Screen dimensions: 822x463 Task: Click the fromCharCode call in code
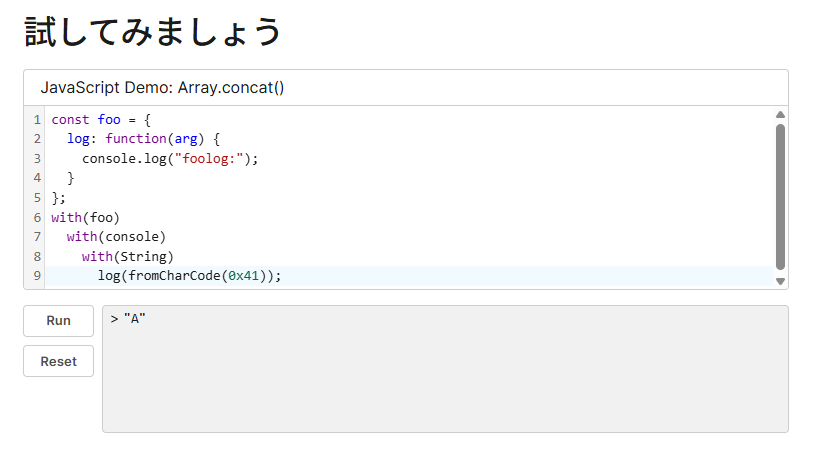pos(174,276)
